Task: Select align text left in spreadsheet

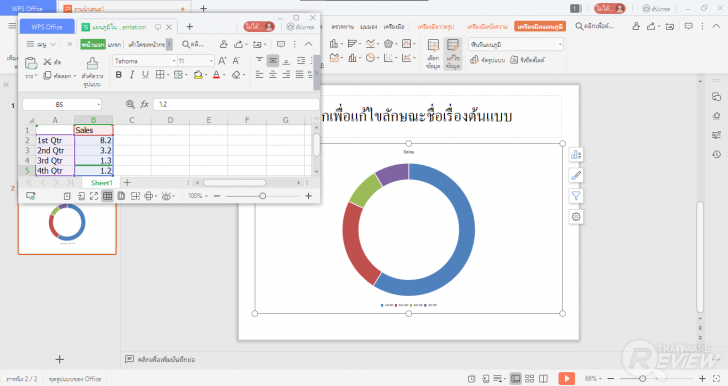Action: [x=259, y=74]
